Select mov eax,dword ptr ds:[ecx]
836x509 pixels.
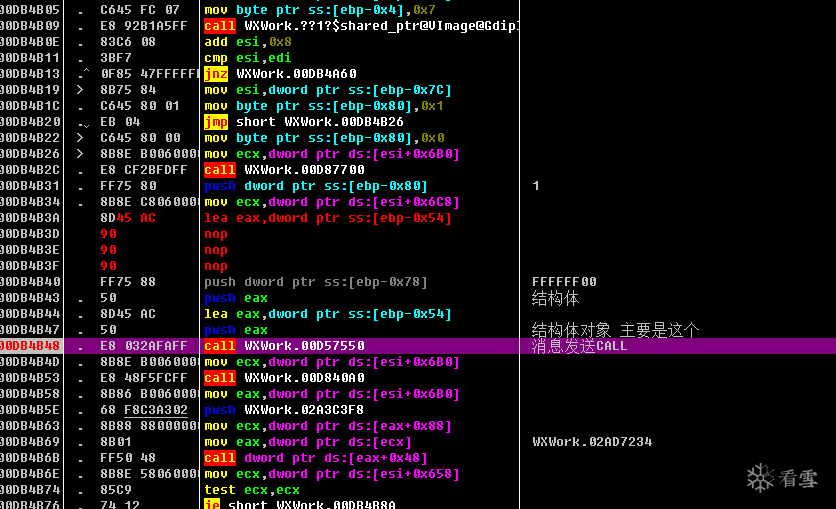308,442
